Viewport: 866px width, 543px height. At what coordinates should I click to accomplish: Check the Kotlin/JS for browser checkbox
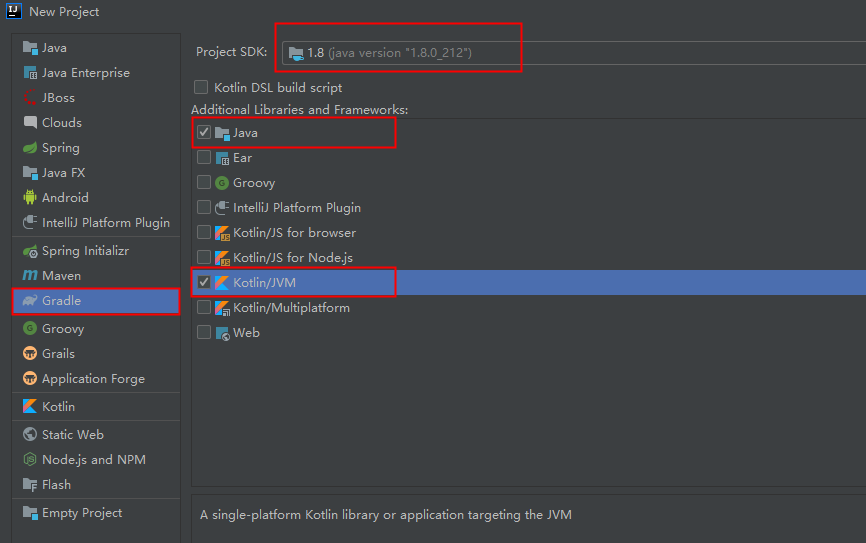204,232
